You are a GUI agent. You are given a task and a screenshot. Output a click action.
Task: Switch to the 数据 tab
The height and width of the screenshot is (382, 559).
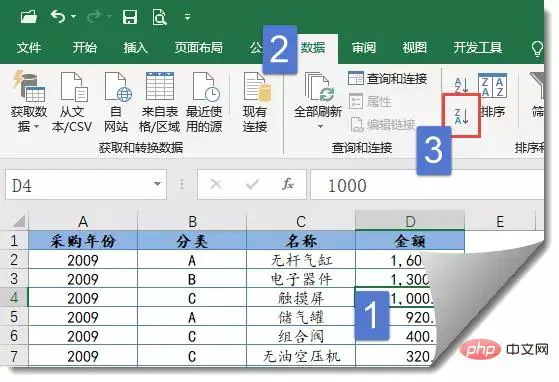click(313, 47)
